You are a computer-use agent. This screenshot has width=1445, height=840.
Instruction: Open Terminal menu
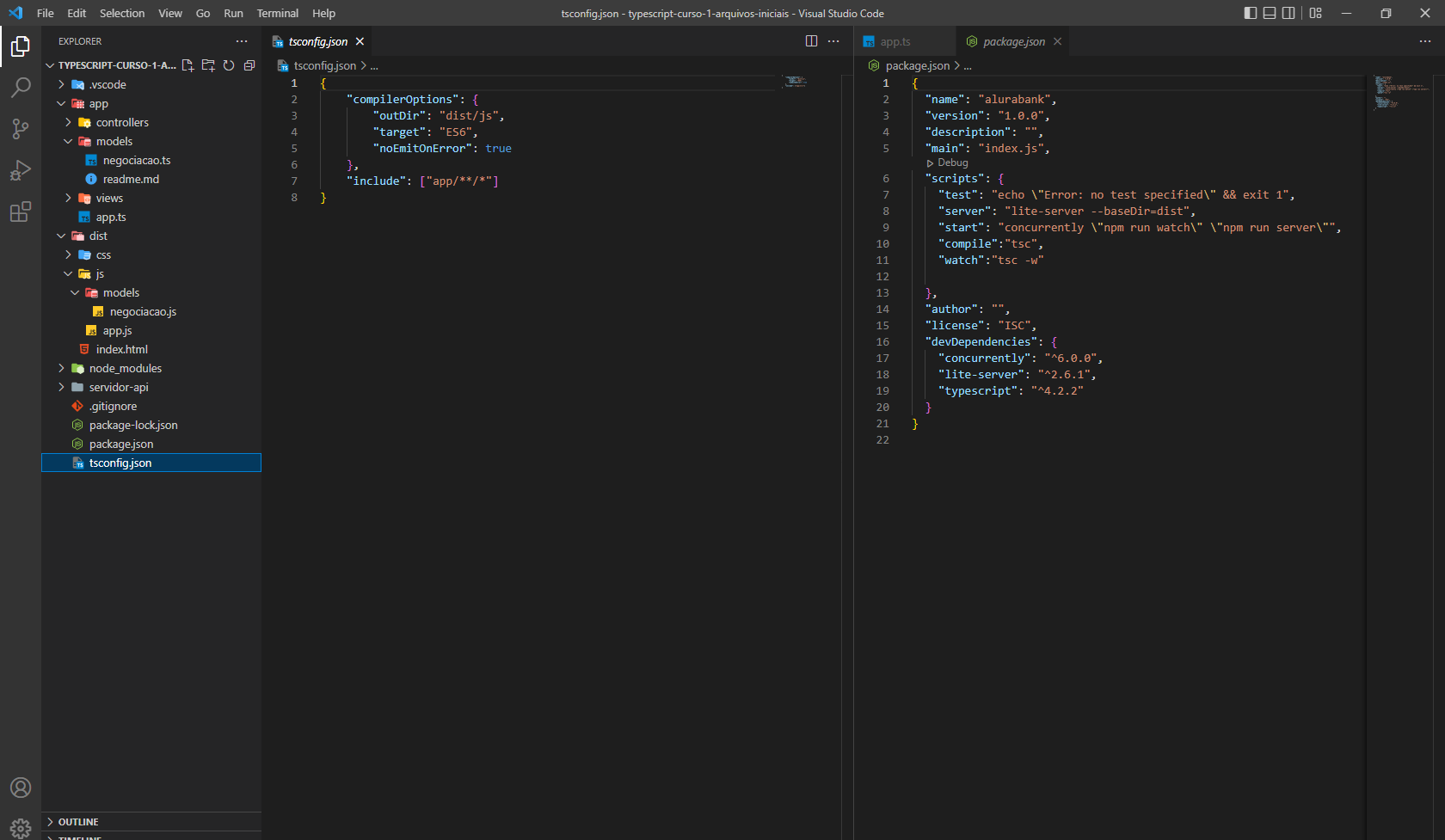point(278,13)
